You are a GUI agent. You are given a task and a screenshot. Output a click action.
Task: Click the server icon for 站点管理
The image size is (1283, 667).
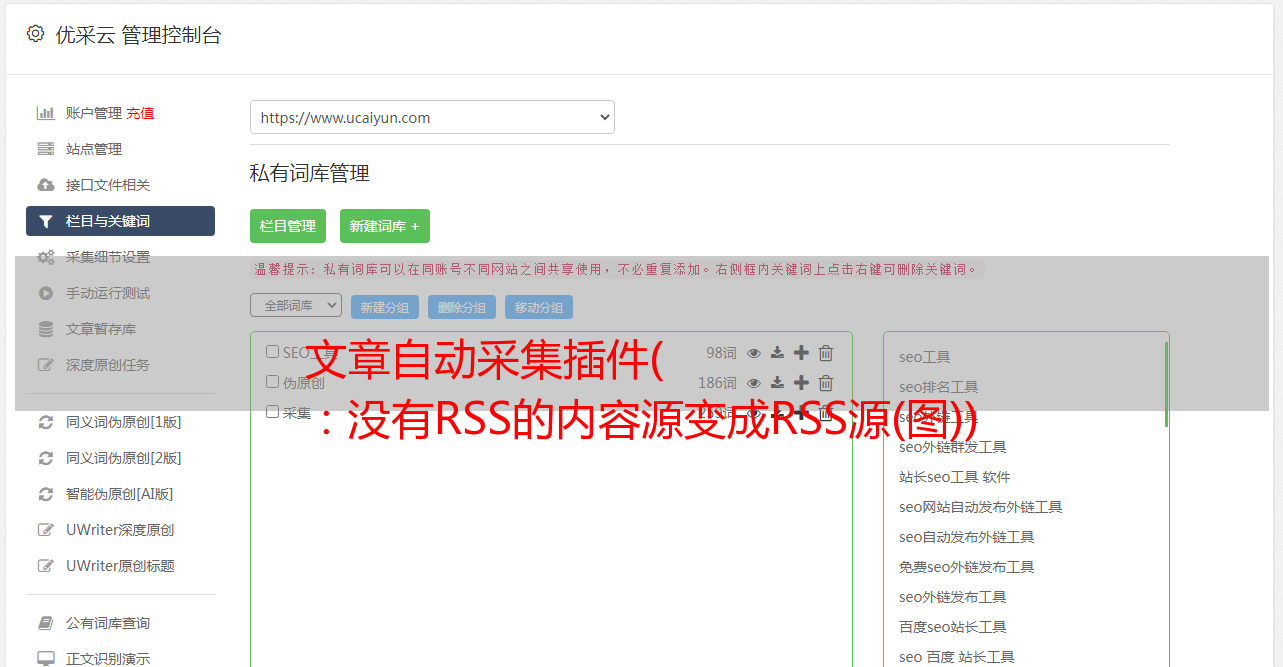pyautogui.click(x=46, y=149)
